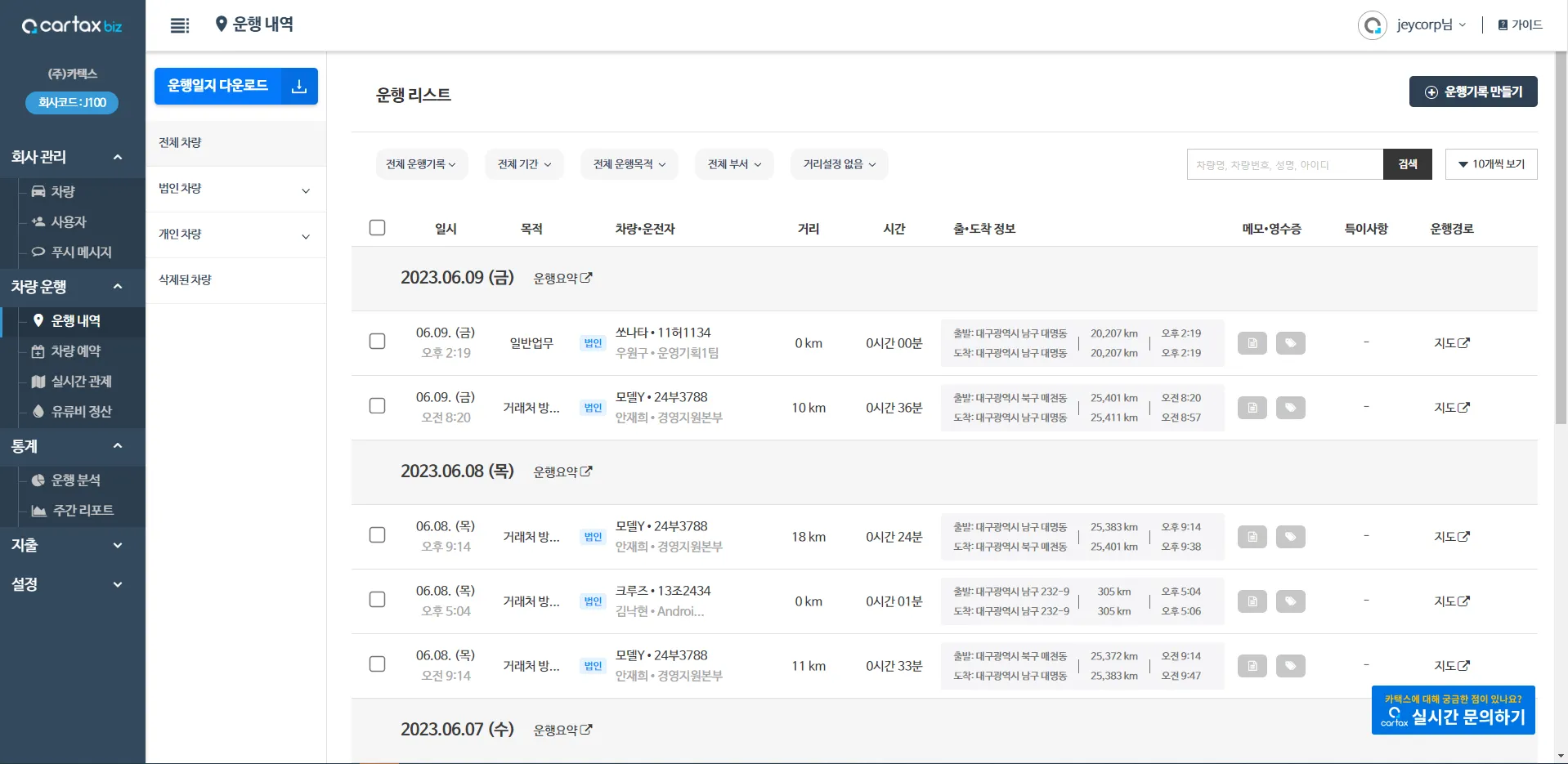Toggle the select-all checkbox in table header

(377, 228)
